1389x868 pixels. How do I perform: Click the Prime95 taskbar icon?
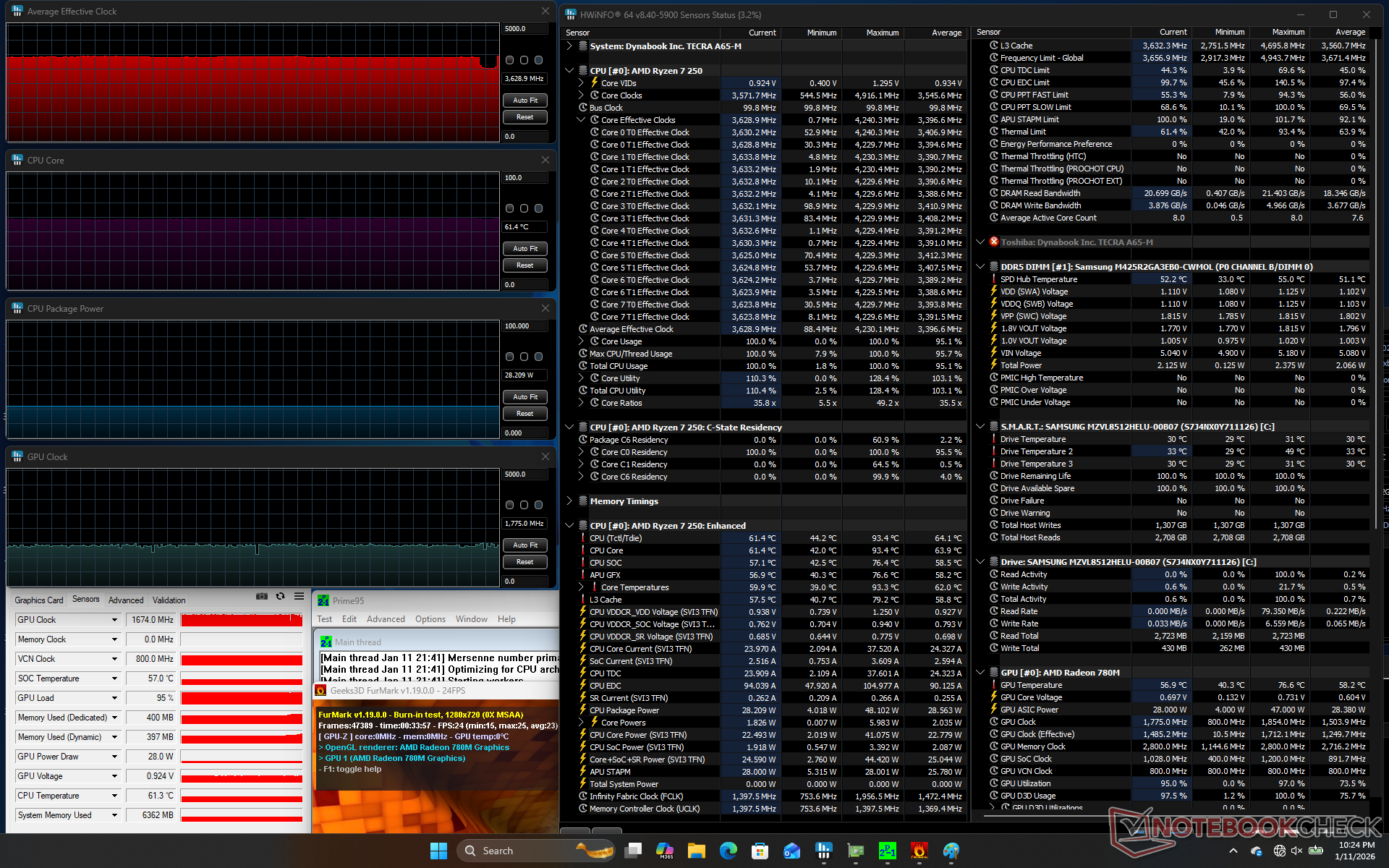[887, 851]
